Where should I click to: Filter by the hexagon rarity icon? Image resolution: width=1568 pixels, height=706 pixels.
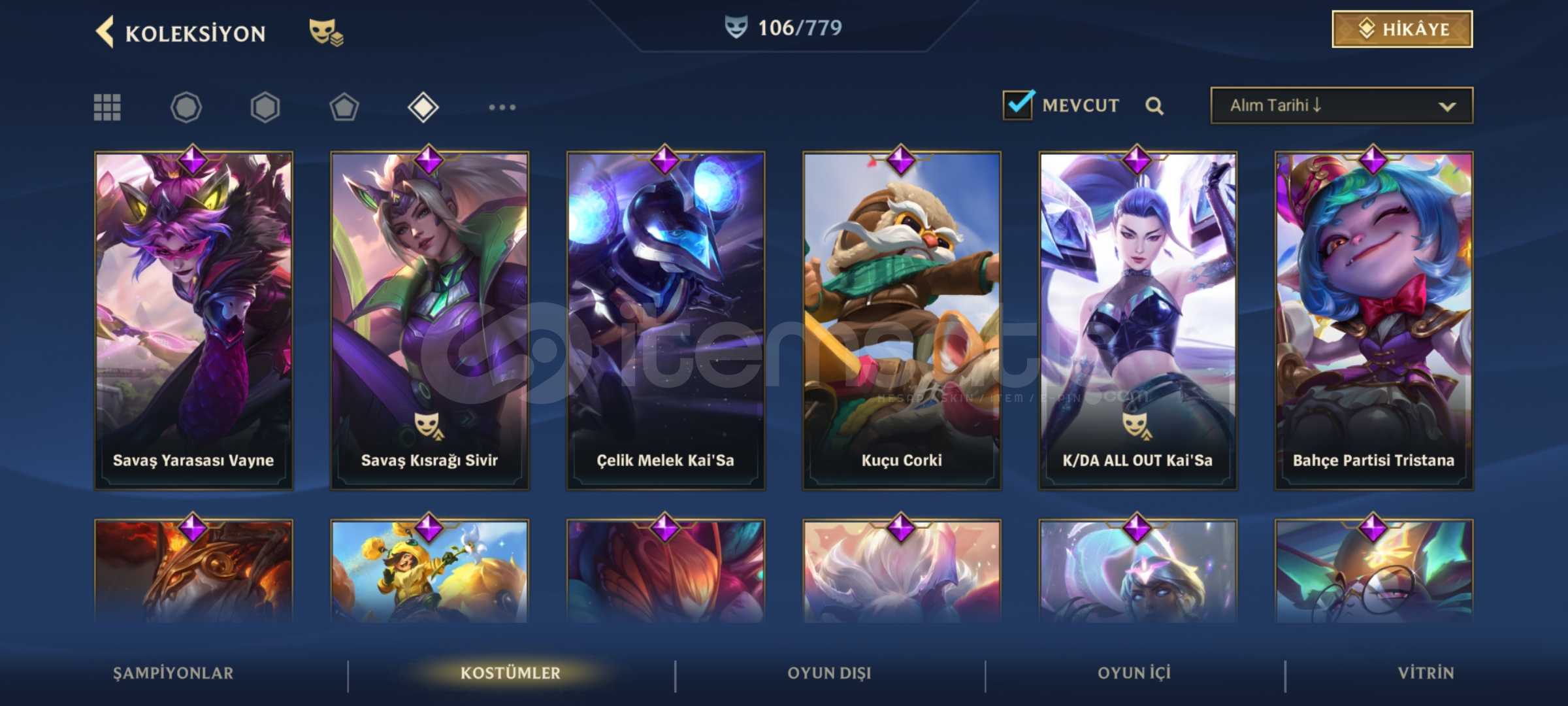pyautogui.click(x=265, y=107)
